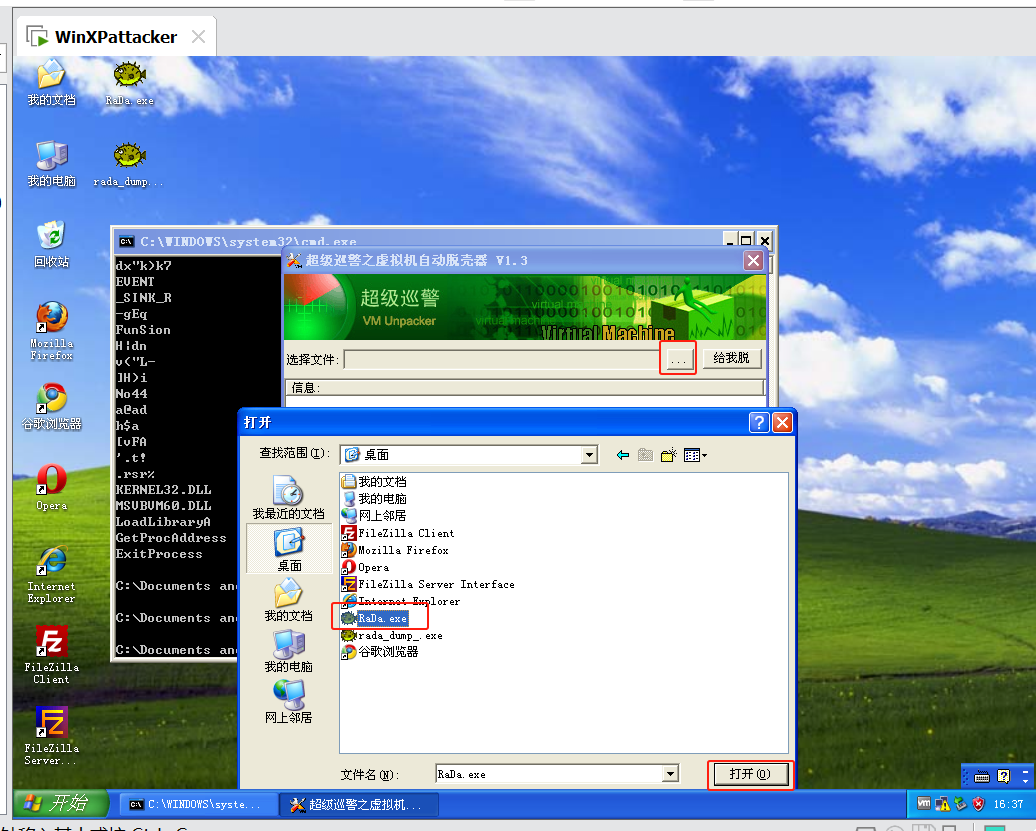This screenshot has width=1036, height=831.
Task: Click the system tray clock 16:37
Action: (x=1008, y=804)
